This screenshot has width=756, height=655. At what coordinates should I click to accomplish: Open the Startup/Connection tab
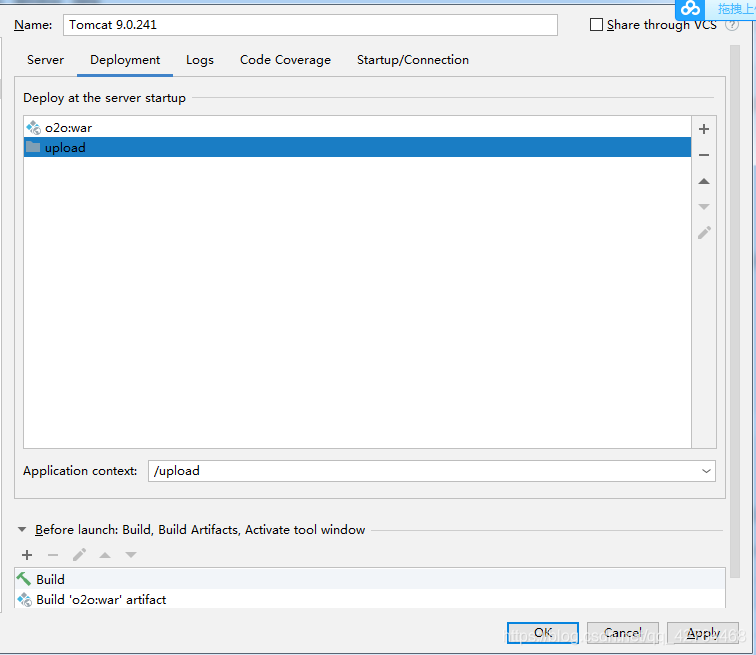point(413,60)
